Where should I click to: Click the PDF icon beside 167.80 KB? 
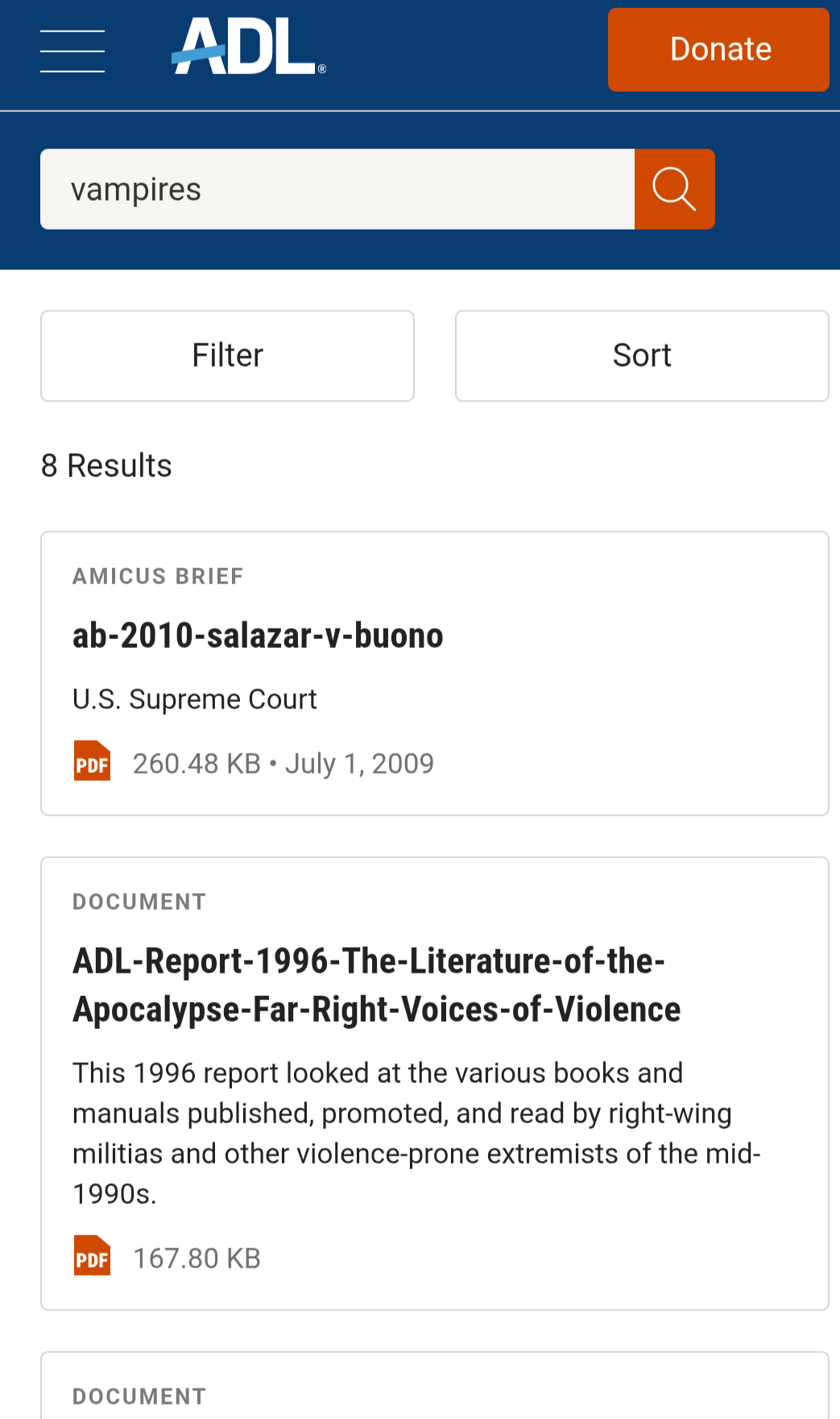pyautogui.click(x=92, y=1256)
